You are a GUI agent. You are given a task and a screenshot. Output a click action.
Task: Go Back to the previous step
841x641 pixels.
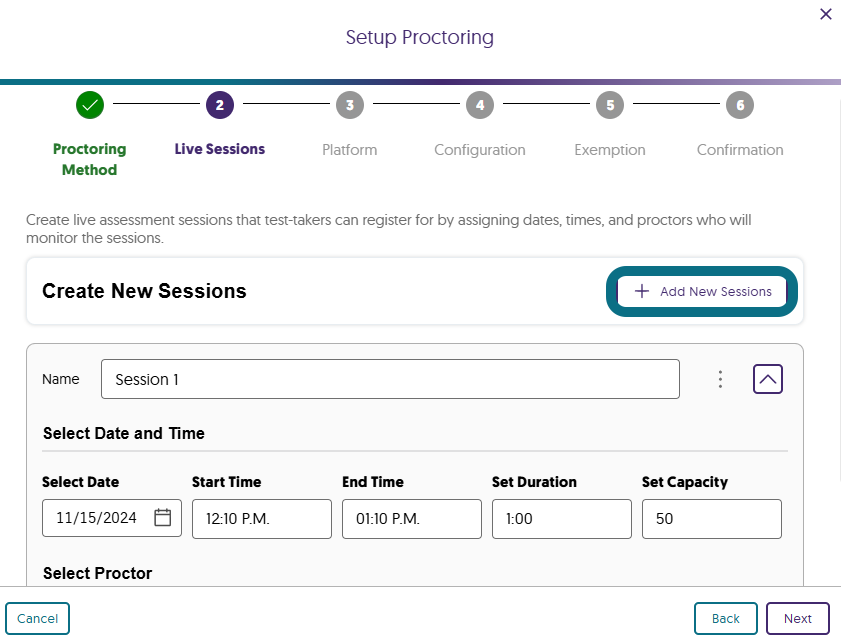(x=725, y=618)
